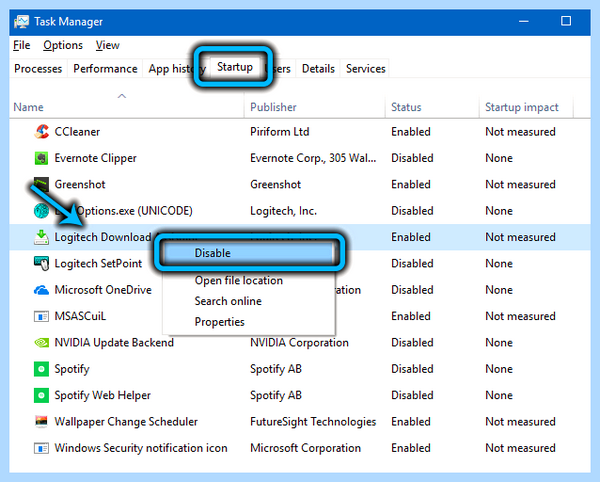This screenshot has height=482, width=600.
Task: Open the File menu
Action: pos(21,45)
